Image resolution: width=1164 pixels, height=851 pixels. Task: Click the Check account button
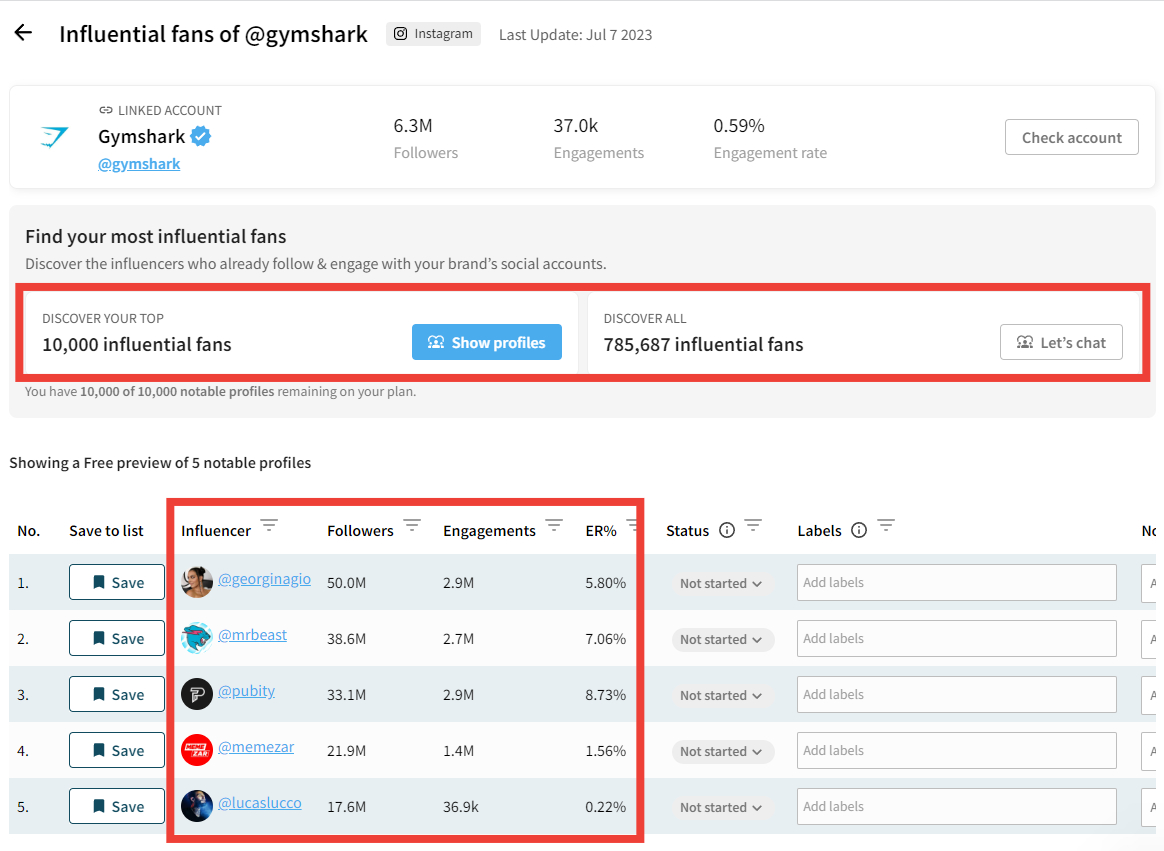coord(1071,137)
